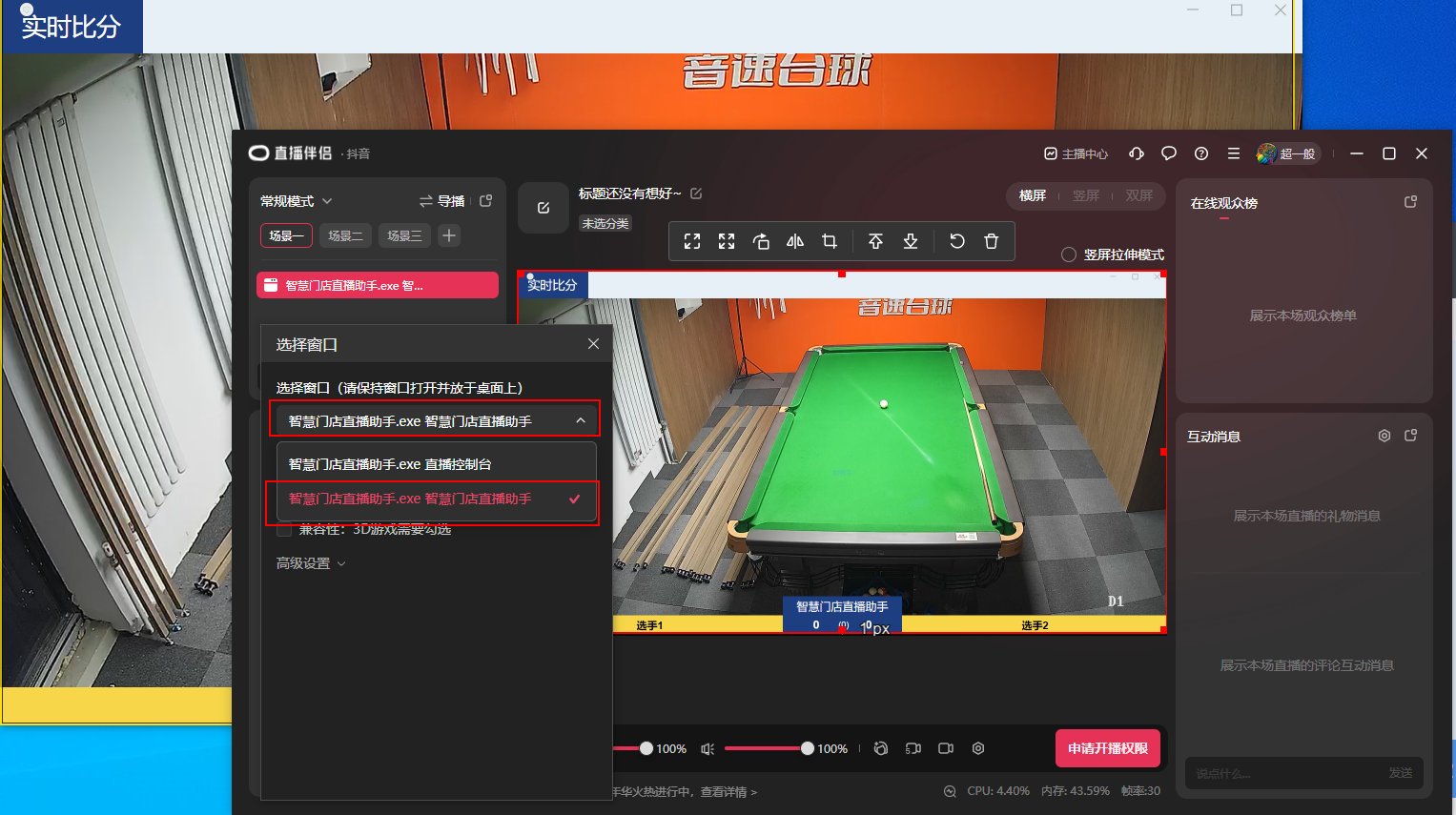Pop out the scene panel next to 导播
This screenshot has width=1456, height=815.
click(x=486, y=201)
